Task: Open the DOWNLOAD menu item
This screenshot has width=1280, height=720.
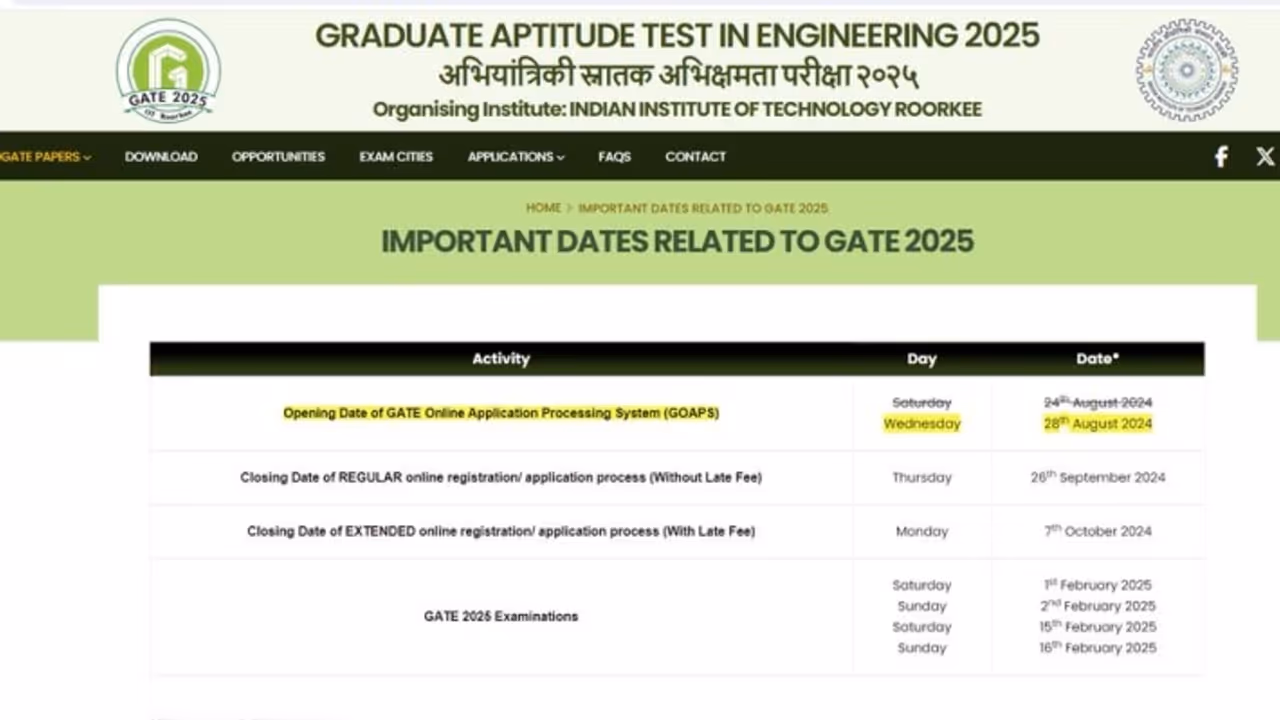Action: coord(161,157)
